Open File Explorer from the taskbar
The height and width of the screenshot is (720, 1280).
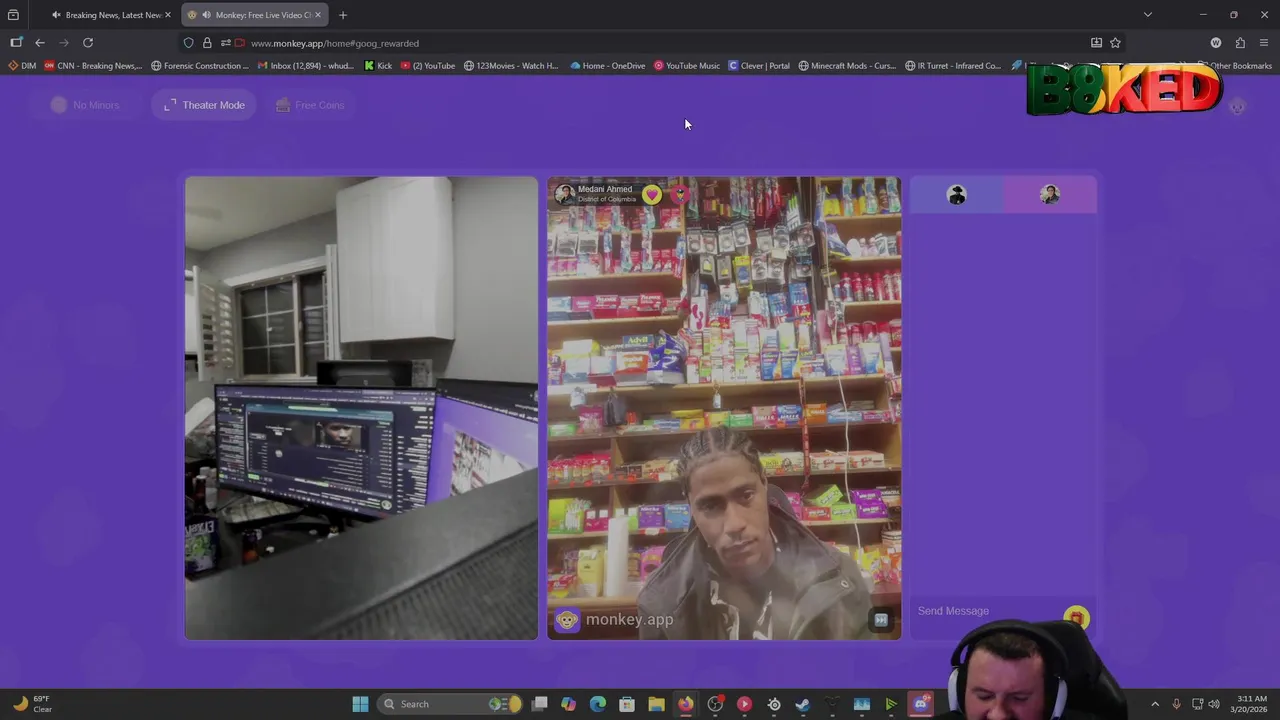[x=656, y=704]
